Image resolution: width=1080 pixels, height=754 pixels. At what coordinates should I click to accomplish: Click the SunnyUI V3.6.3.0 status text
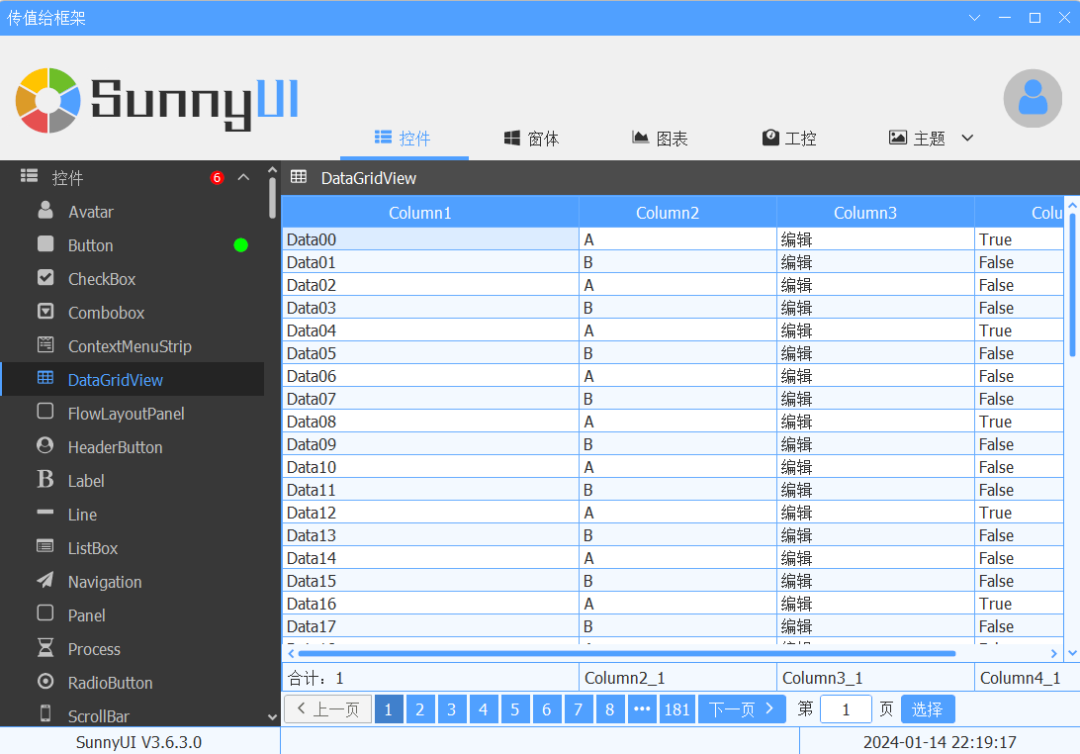(138, 742)
